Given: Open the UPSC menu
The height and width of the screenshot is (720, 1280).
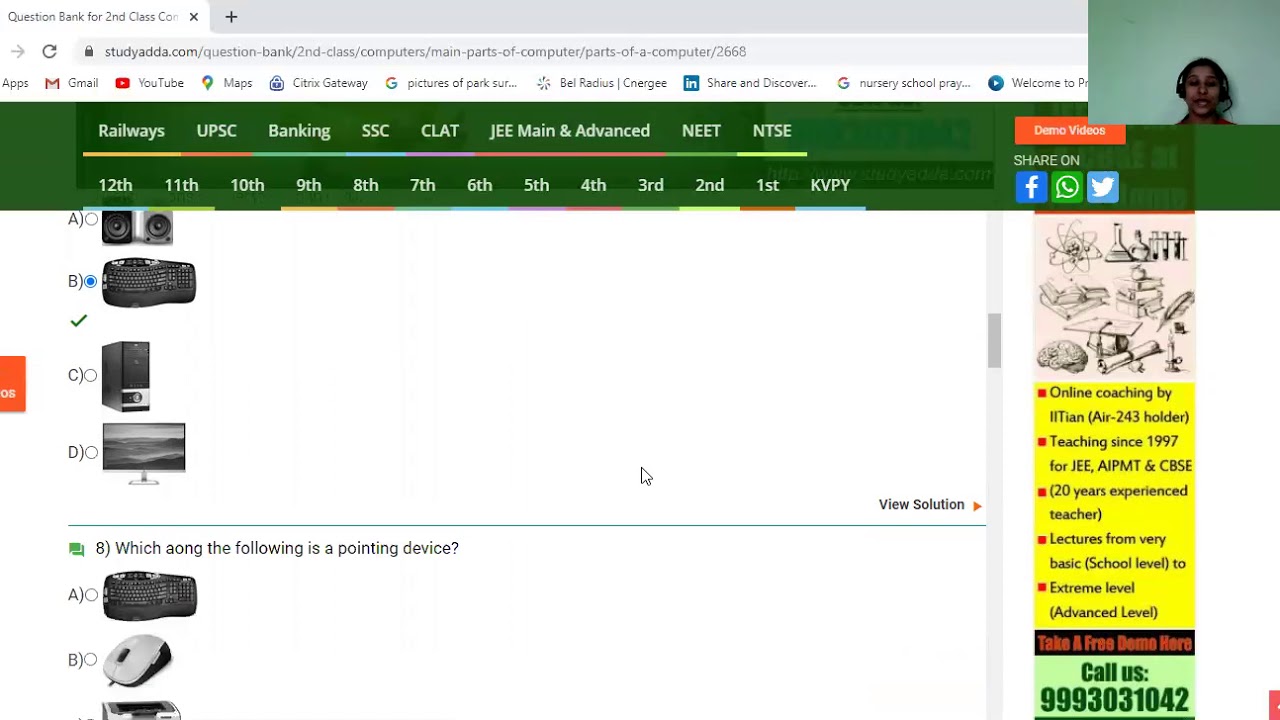Looking at the screenshot, I should (216, 131).
